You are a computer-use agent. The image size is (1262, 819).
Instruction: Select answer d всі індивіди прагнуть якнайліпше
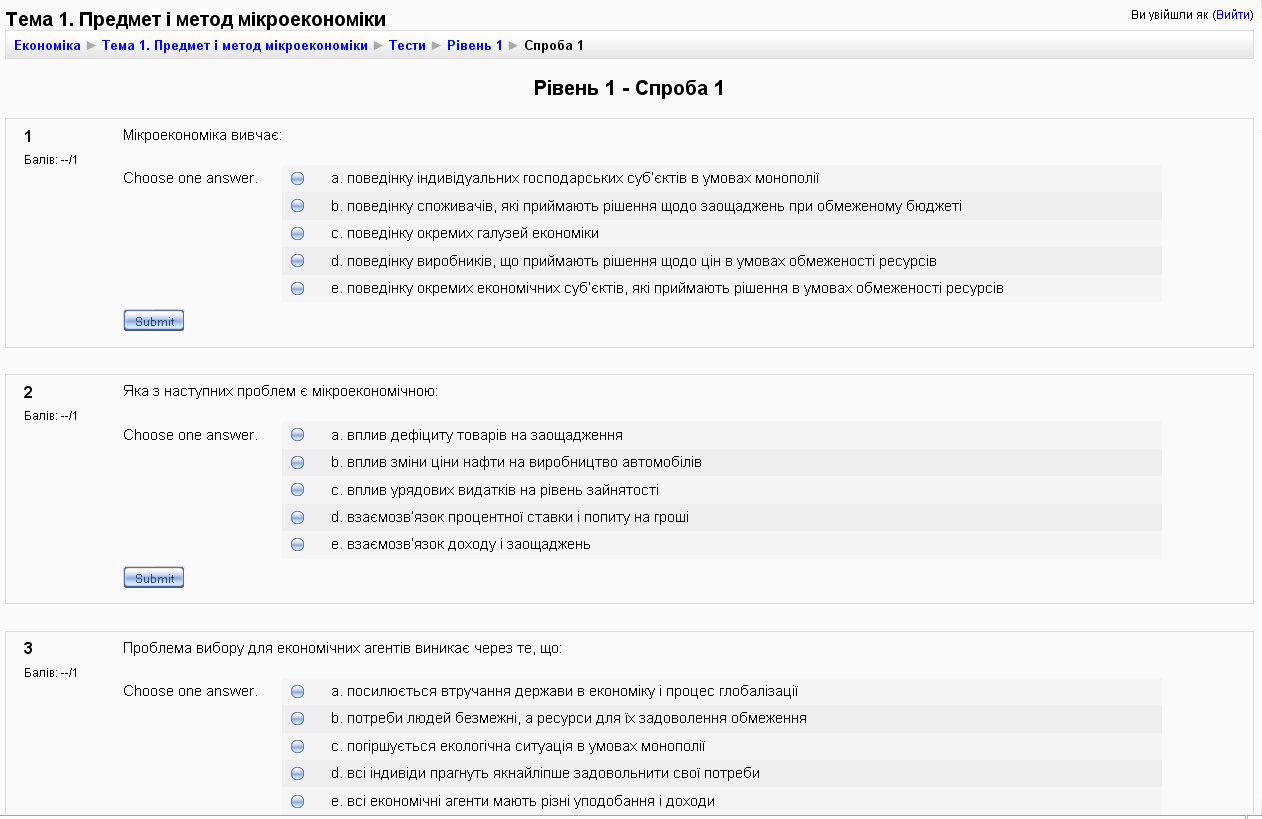pos(297,774)
